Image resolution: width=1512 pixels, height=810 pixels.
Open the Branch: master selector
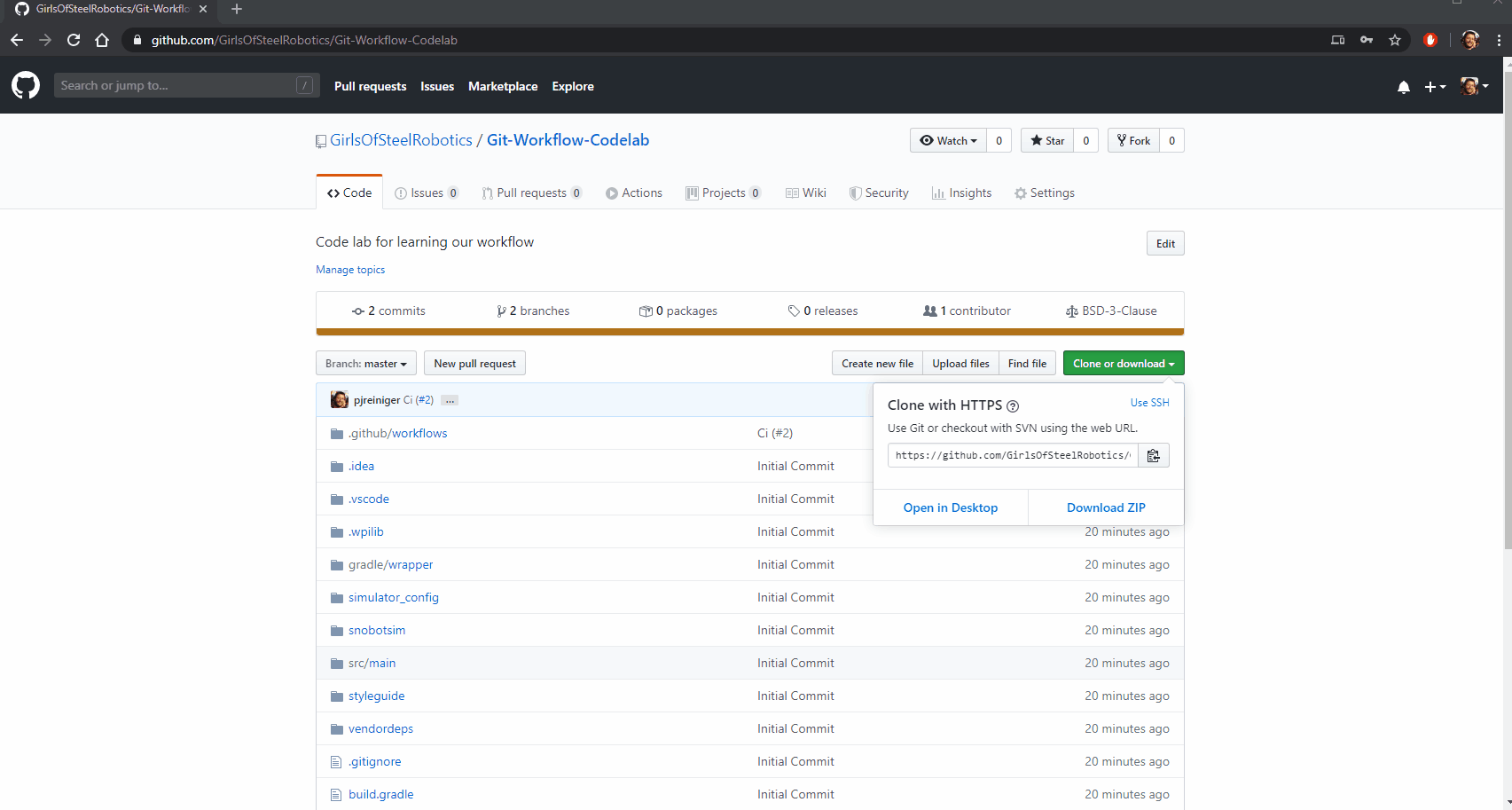366,363
